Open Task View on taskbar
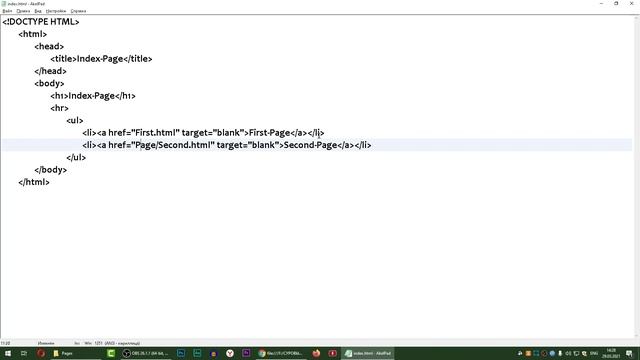Image resolution: width=640 pixels, height=360 pixels. tap(24, 353)
